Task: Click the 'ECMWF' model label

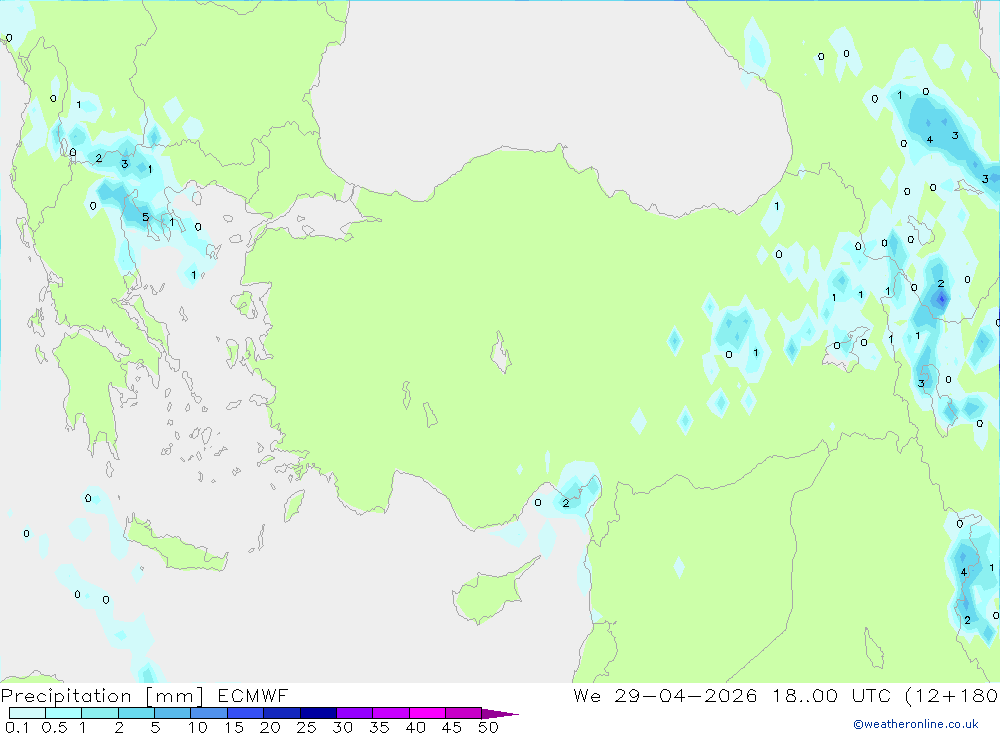Action: [253, 695]
